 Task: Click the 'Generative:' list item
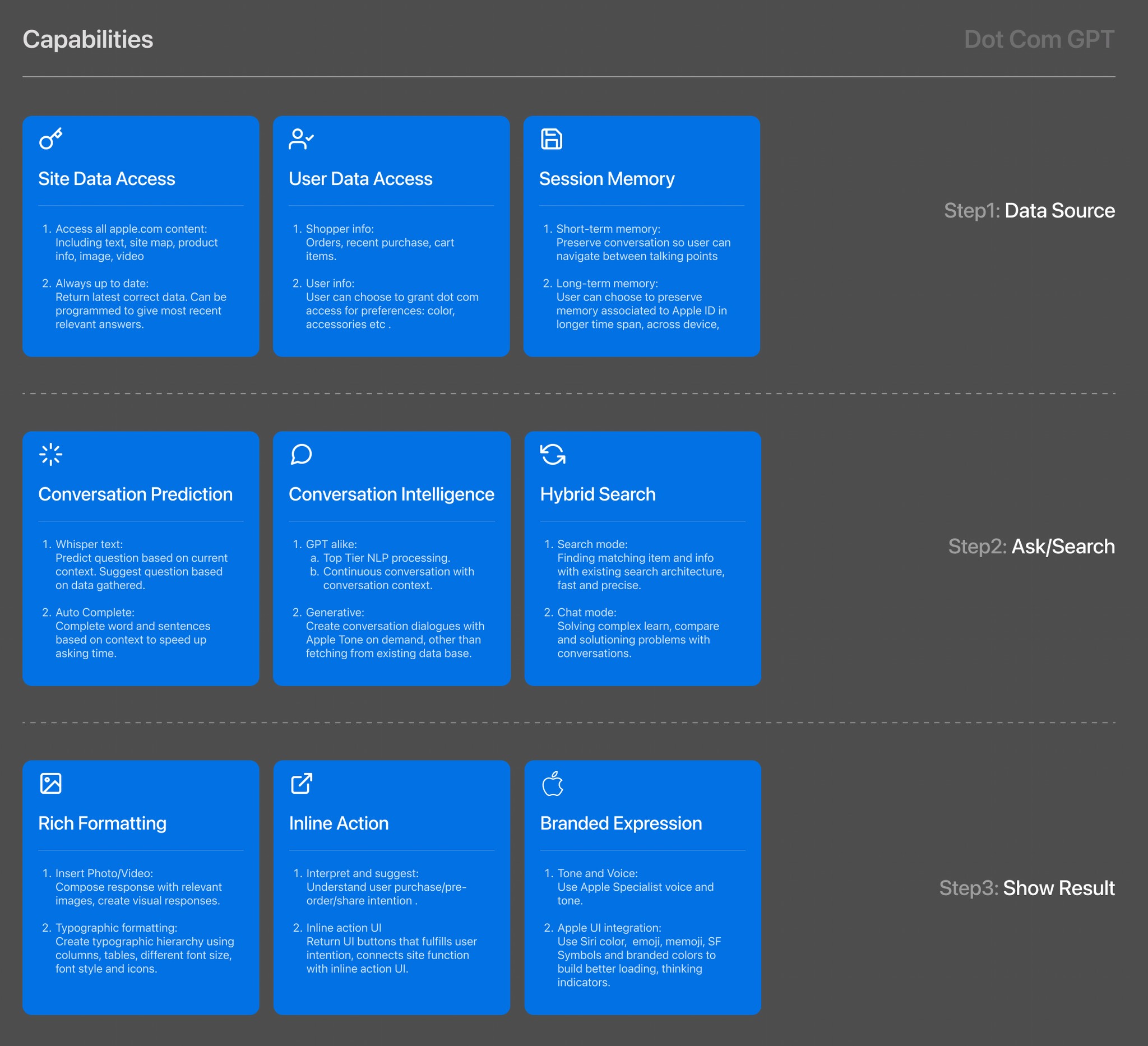pos(335,613)
